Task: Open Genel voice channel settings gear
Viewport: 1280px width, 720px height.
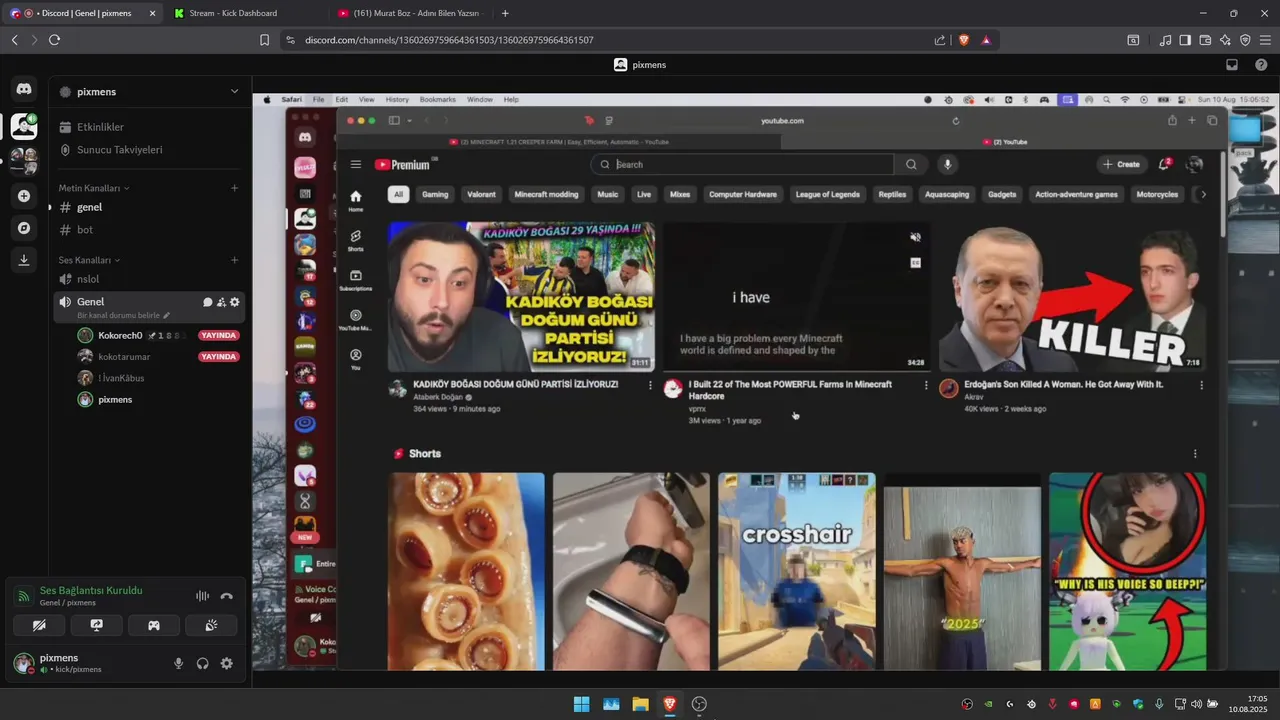Action: pos(235,302)
